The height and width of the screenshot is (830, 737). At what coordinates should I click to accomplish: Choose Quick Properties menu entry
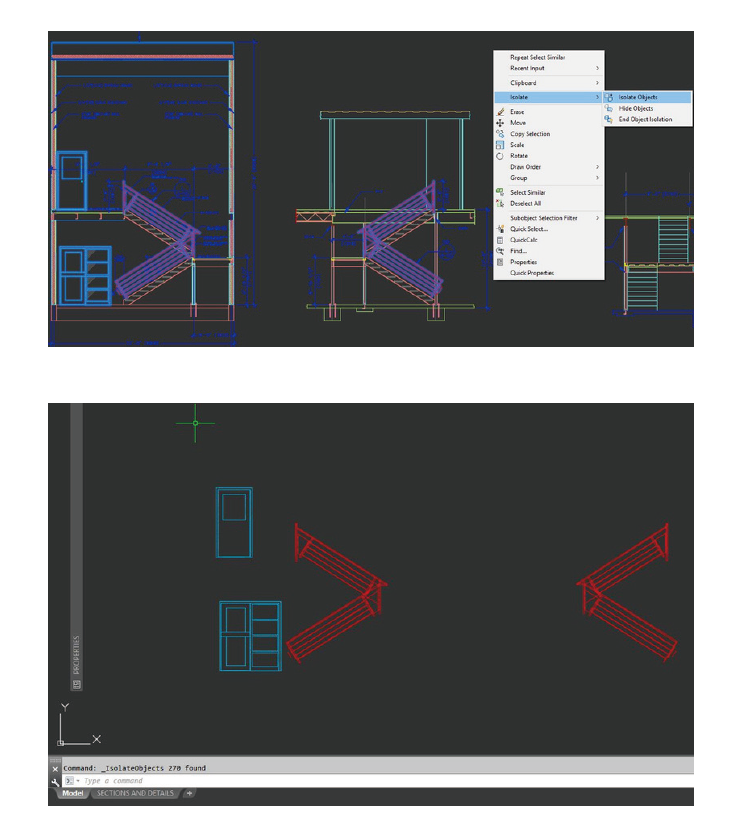[549, 273]
